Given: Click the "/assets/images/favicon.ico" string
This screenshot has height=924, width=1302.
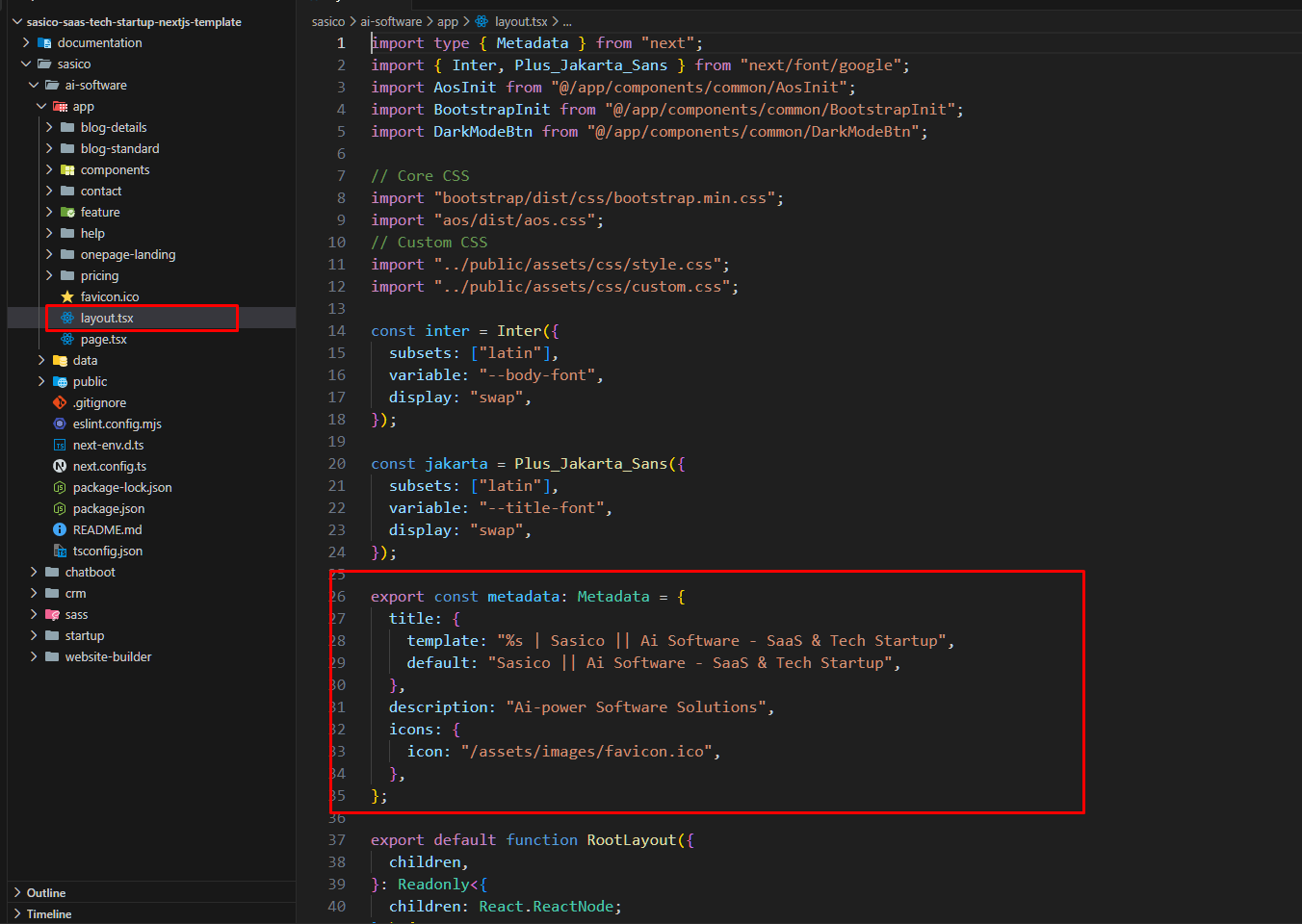Looking at the screenshot, I should pyautogui.click(x=586, y=752).
